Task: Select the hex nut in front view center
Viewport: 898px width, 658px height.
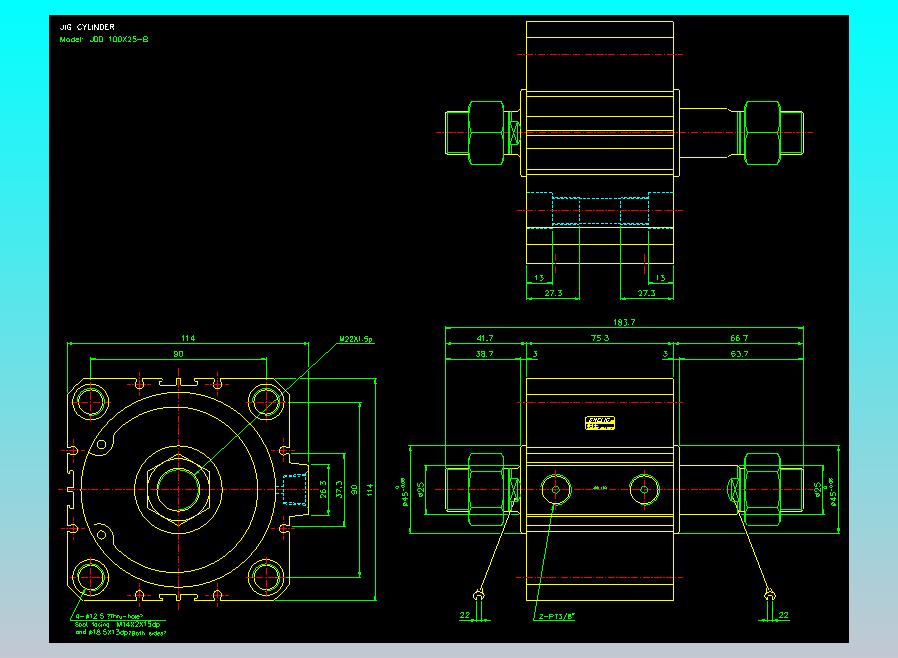Action: point(178,489)
